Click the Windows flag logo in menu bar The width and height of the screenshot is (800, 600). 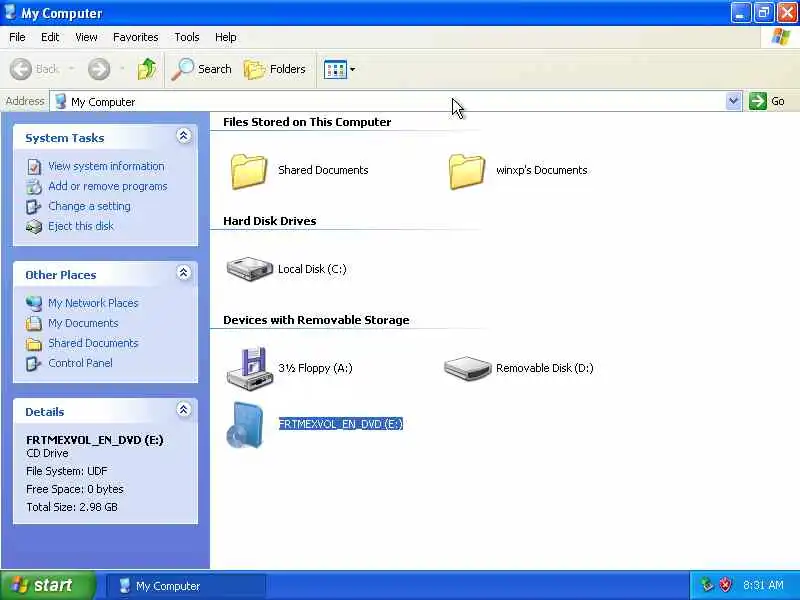(781, 37)
